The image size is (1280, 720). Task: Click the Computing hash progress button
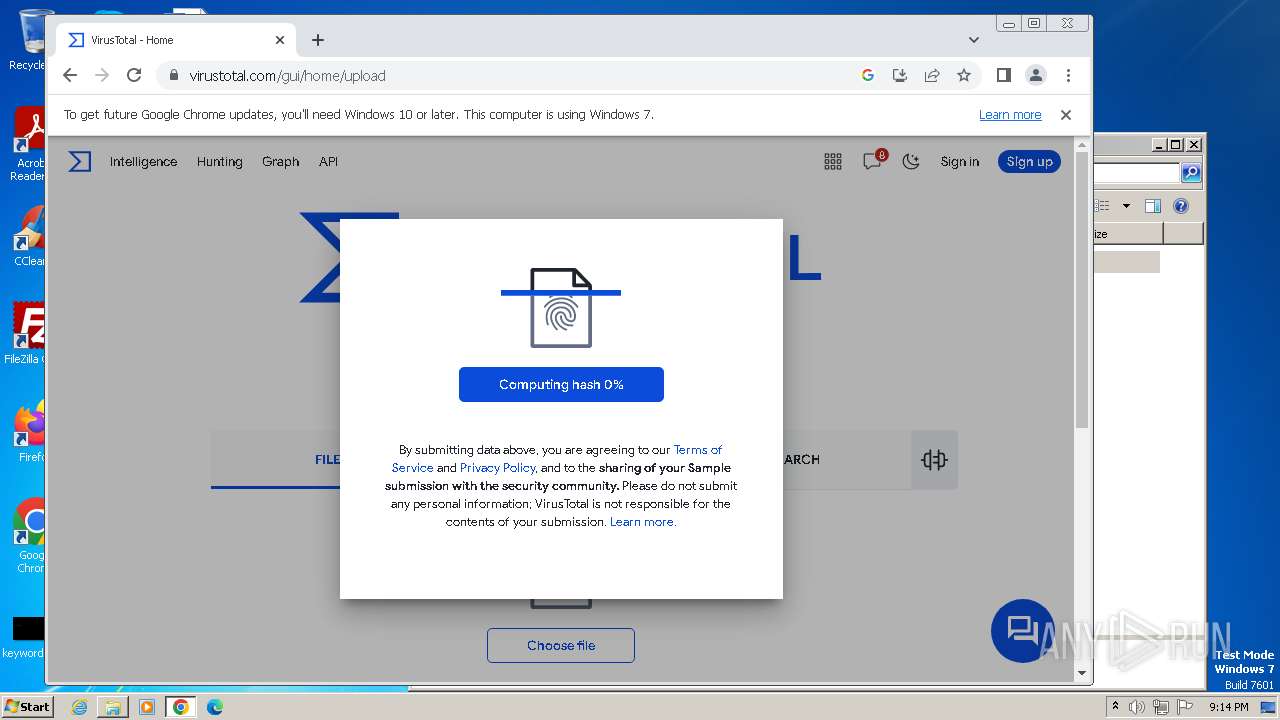point(561,384)
